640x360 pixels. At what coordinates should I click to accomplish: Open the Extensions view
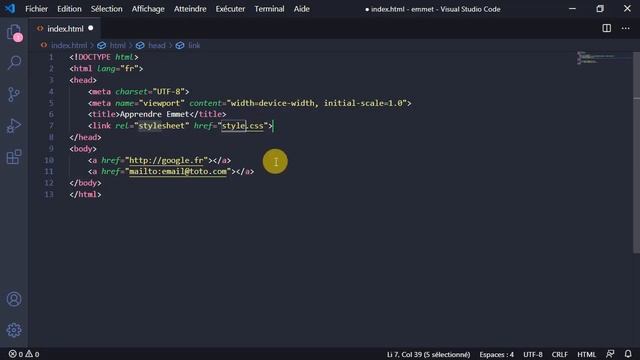14,157
